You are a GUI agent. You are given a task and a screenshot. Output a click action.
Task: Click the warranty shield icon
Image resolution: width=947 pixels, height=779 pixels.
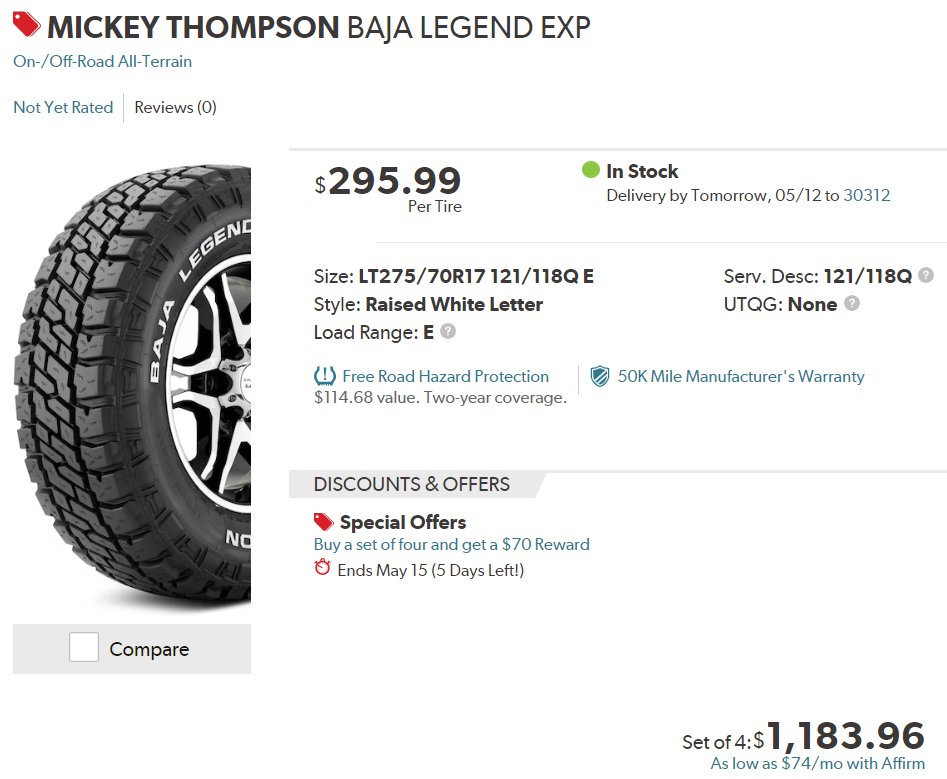point(599,376)
